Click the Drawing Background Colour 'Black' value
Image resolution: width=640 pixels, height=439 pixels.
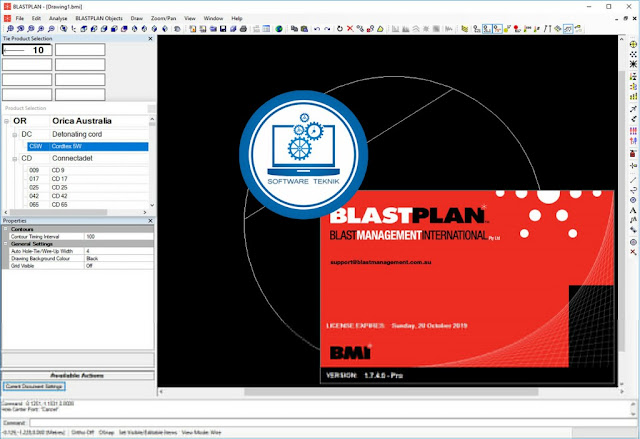coord(119,258)
